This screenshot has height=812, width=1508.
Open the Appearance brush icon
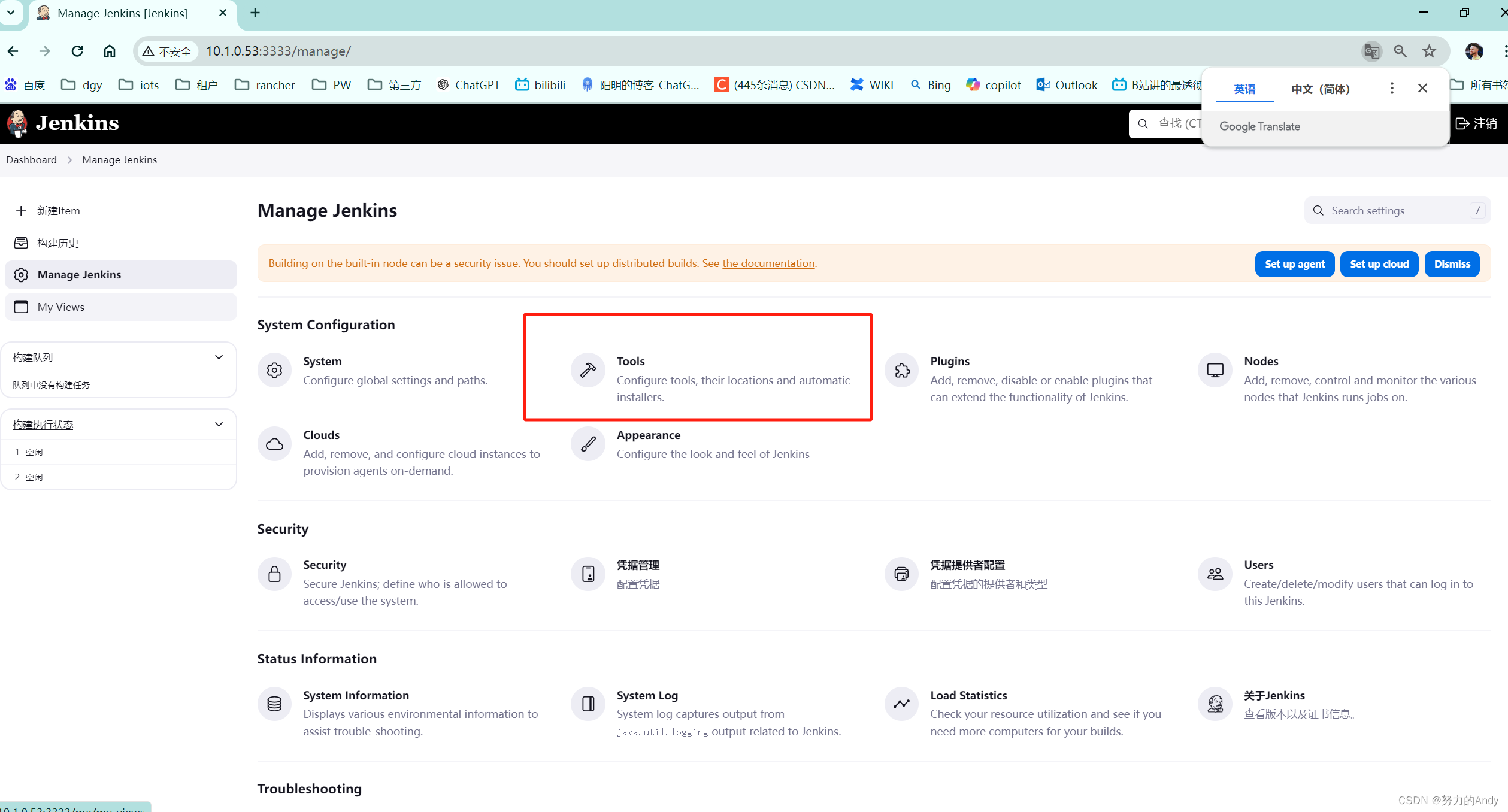click(x=588, y=444)
